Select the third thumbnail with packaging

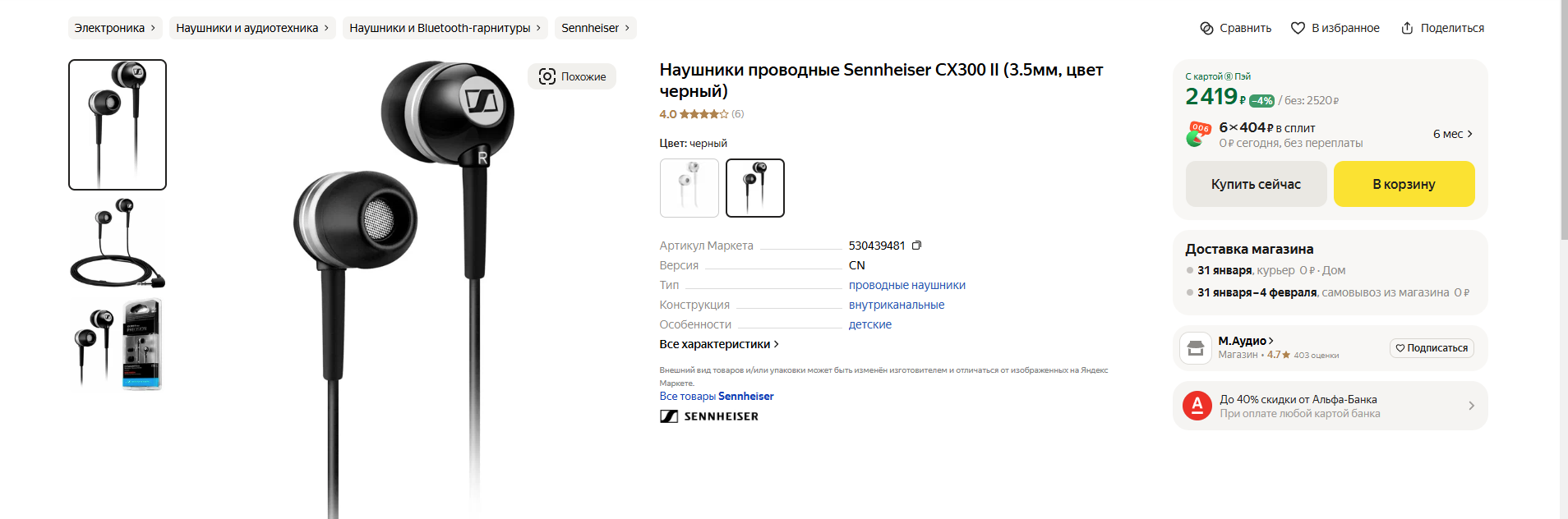click(118, 345)
